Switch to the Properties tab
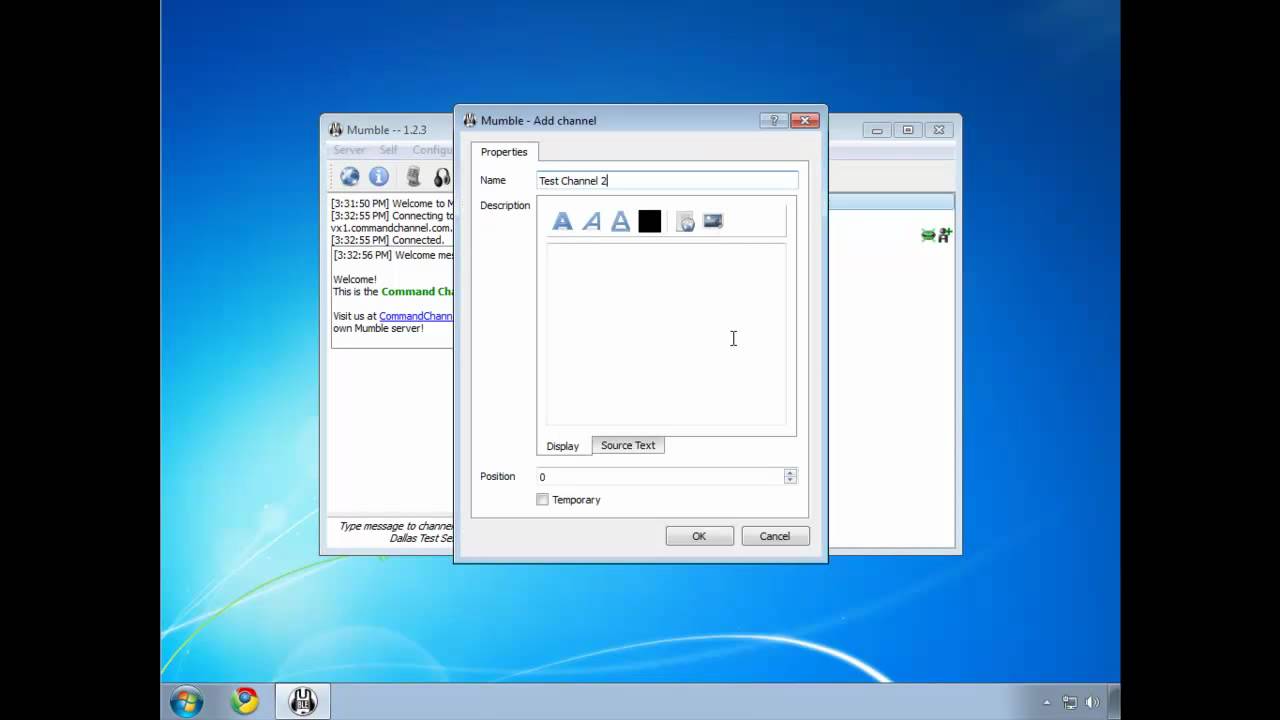 coord(504,152)
